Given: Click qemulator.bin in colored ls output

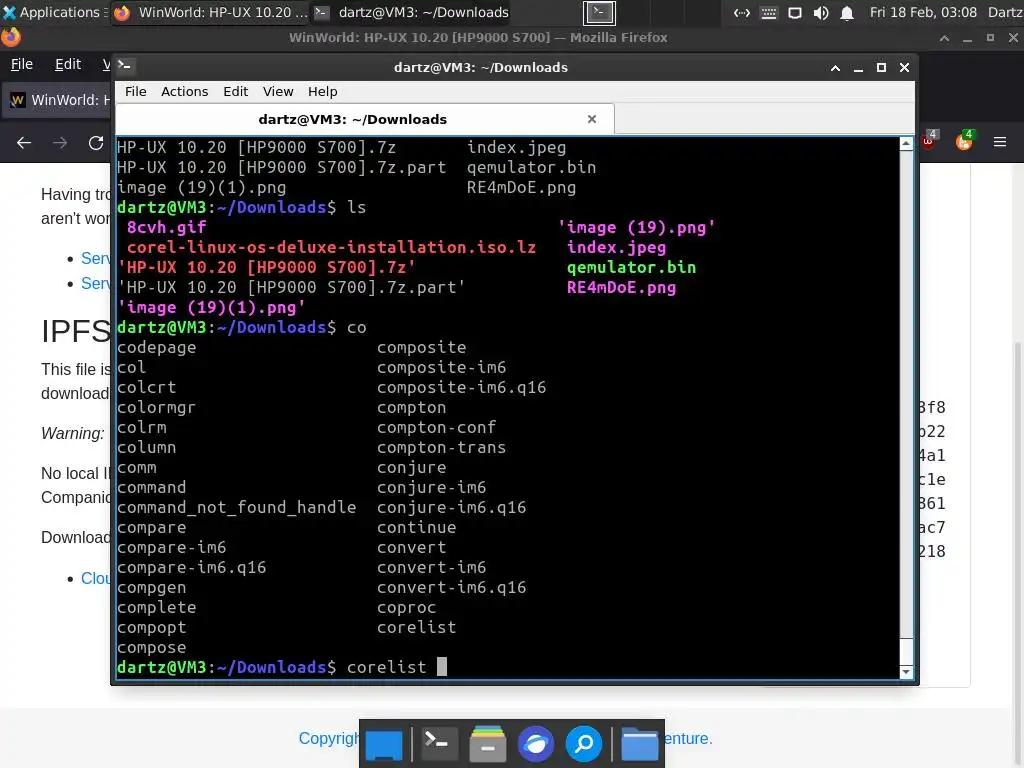Looking at the screenshot, I should point(631,268).
